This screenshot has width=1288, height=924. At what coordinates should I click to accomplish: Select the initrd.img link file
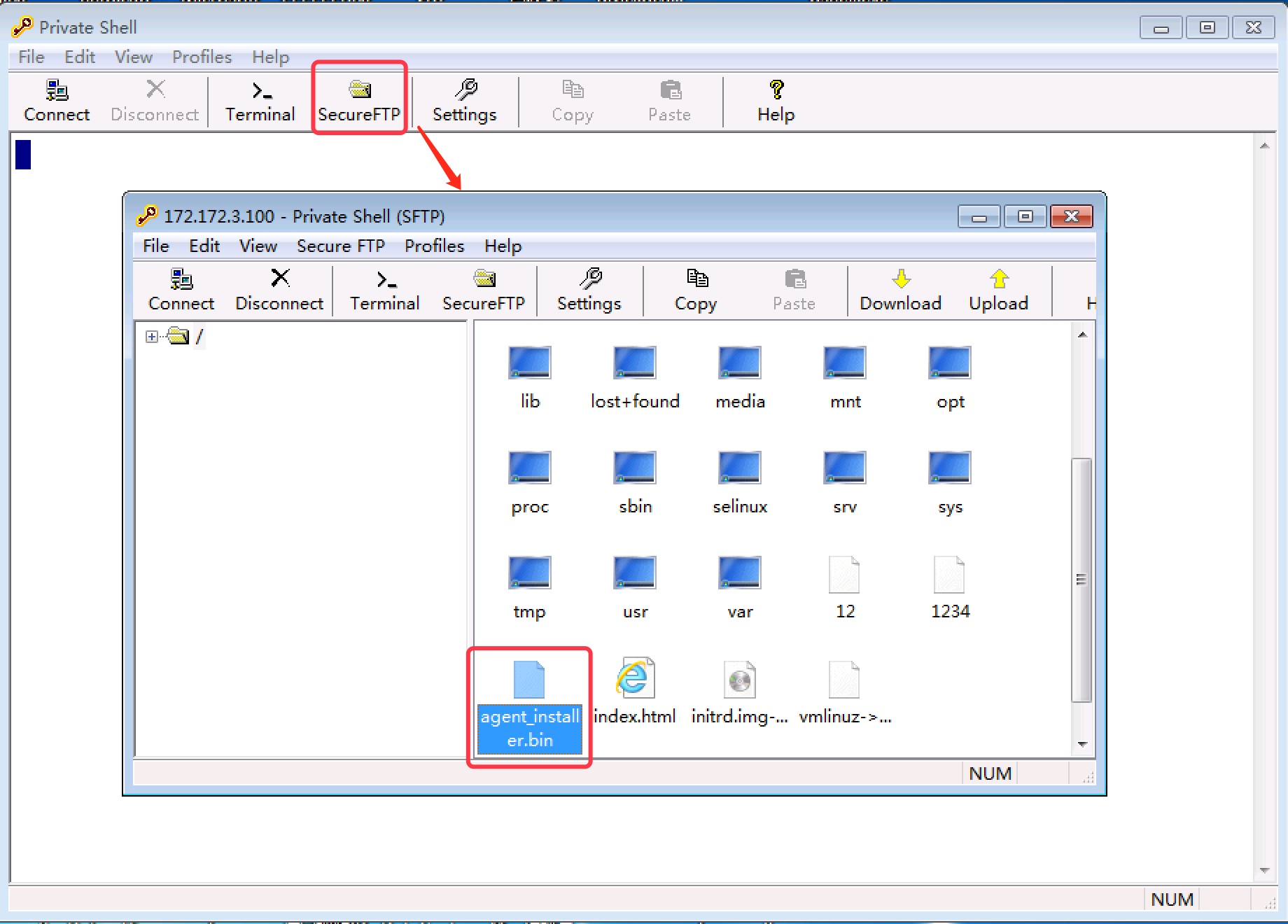740,693
